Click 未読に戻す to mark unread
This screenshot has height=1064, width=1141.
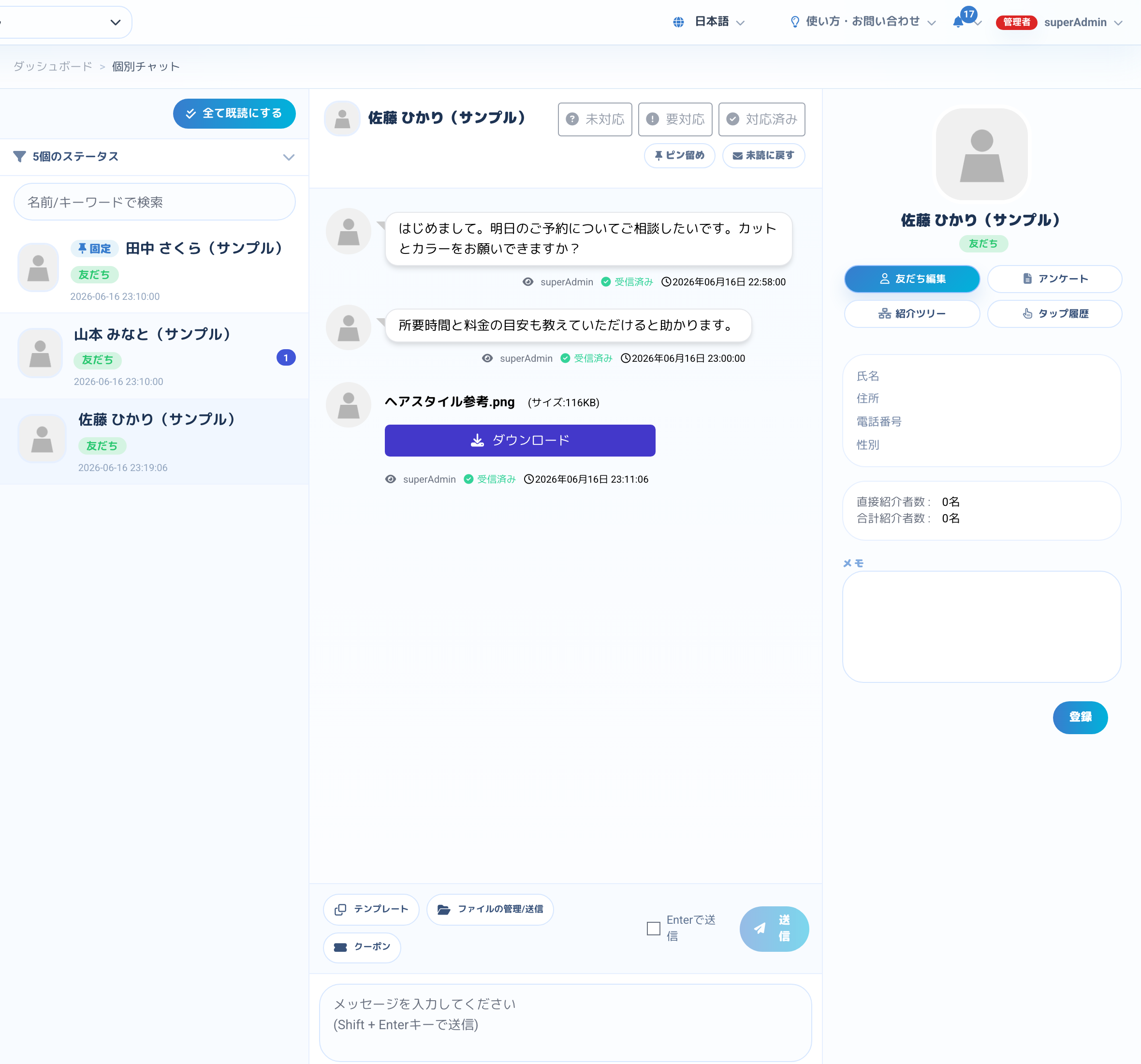764,156
